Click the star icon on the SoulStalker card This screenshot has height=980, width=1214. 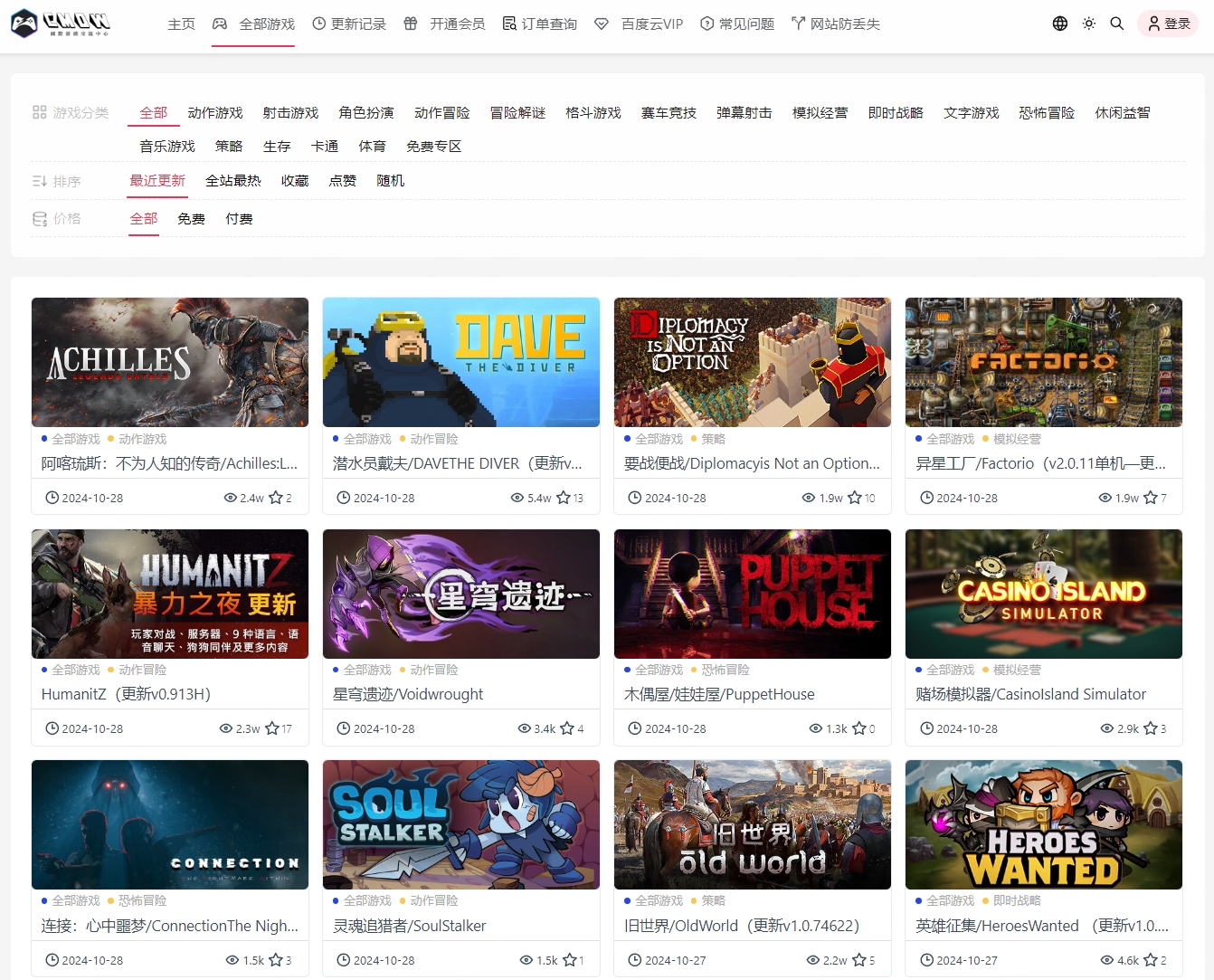[570, 960]
